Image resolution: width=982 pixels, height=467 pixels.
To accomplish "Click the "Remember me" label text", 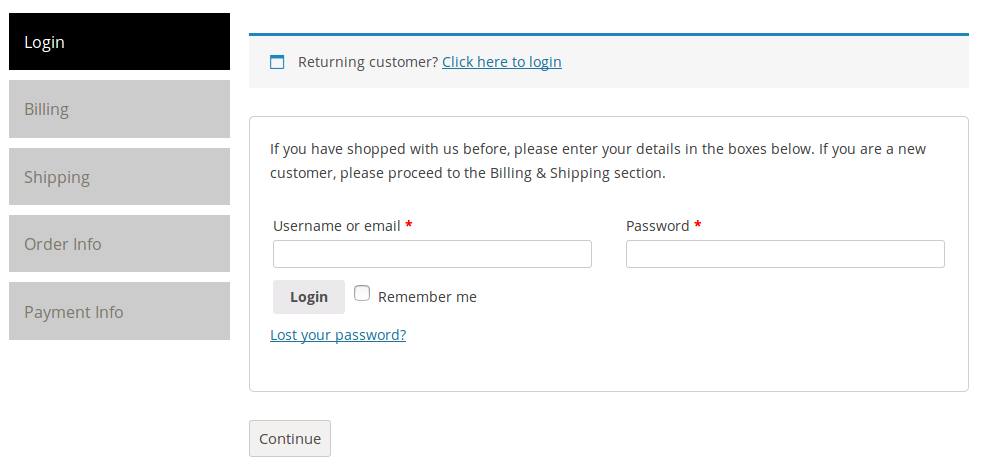I will (x=427, y=297).
